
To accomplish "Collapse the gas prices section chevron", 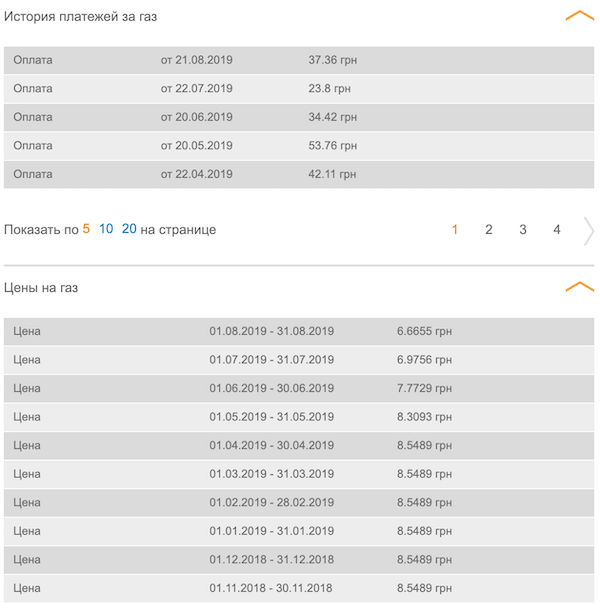I will pos(579,286).
